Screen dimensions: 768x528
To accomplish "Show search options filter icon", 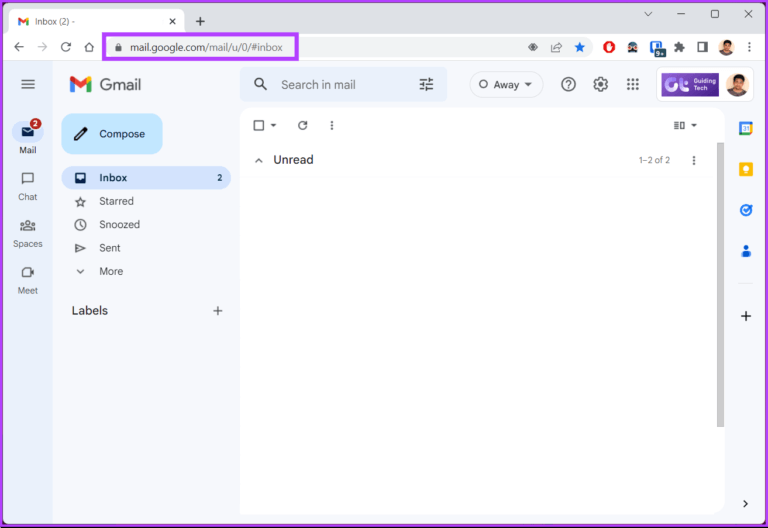I will 426,84.
